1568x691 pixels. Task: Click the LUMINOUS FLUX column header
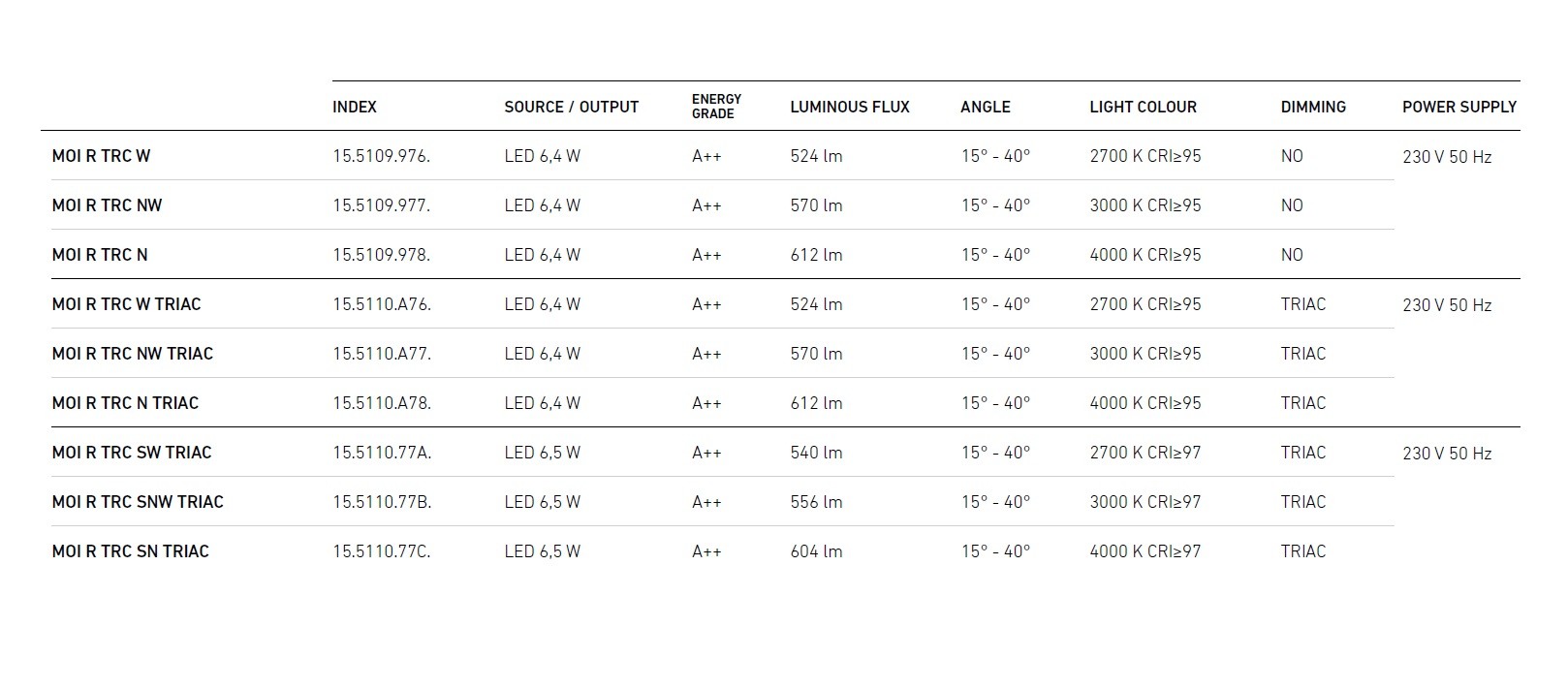pyautogui.click(x=849, y=107)
